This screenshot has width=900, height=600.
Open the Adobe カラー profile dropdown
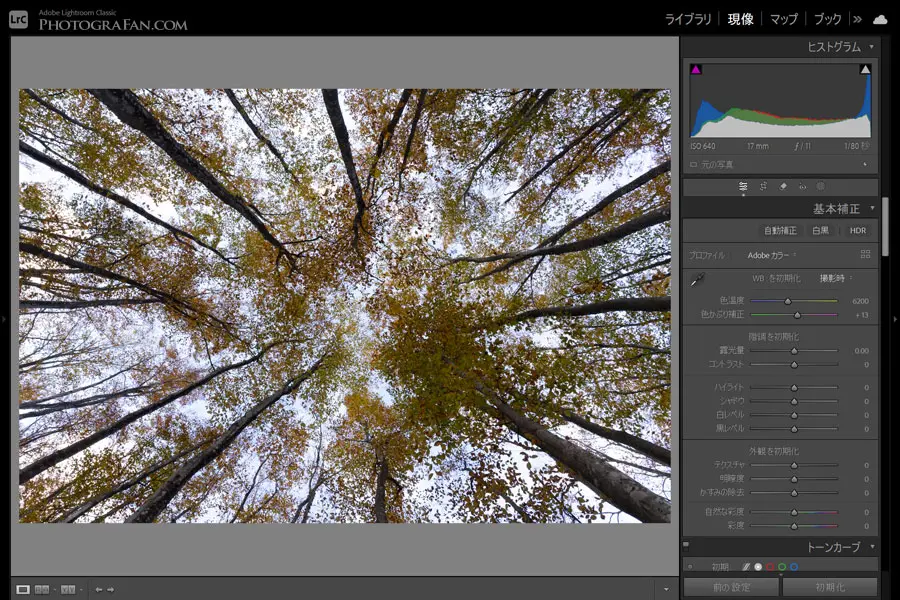tap(771, 255)
